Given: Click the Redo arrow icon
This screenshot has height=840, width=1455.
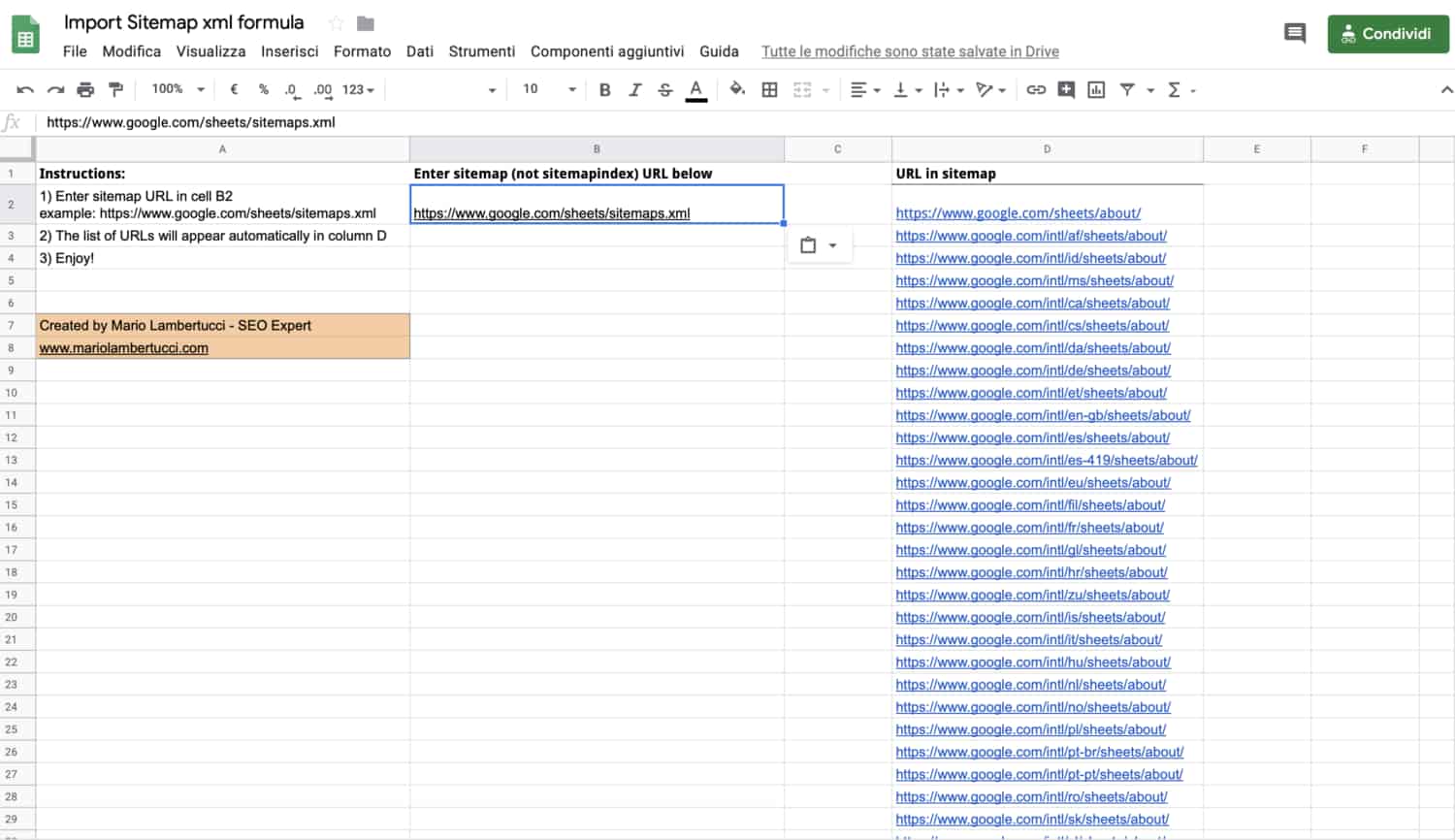Looking at the screenshot, I should point(55,89).
